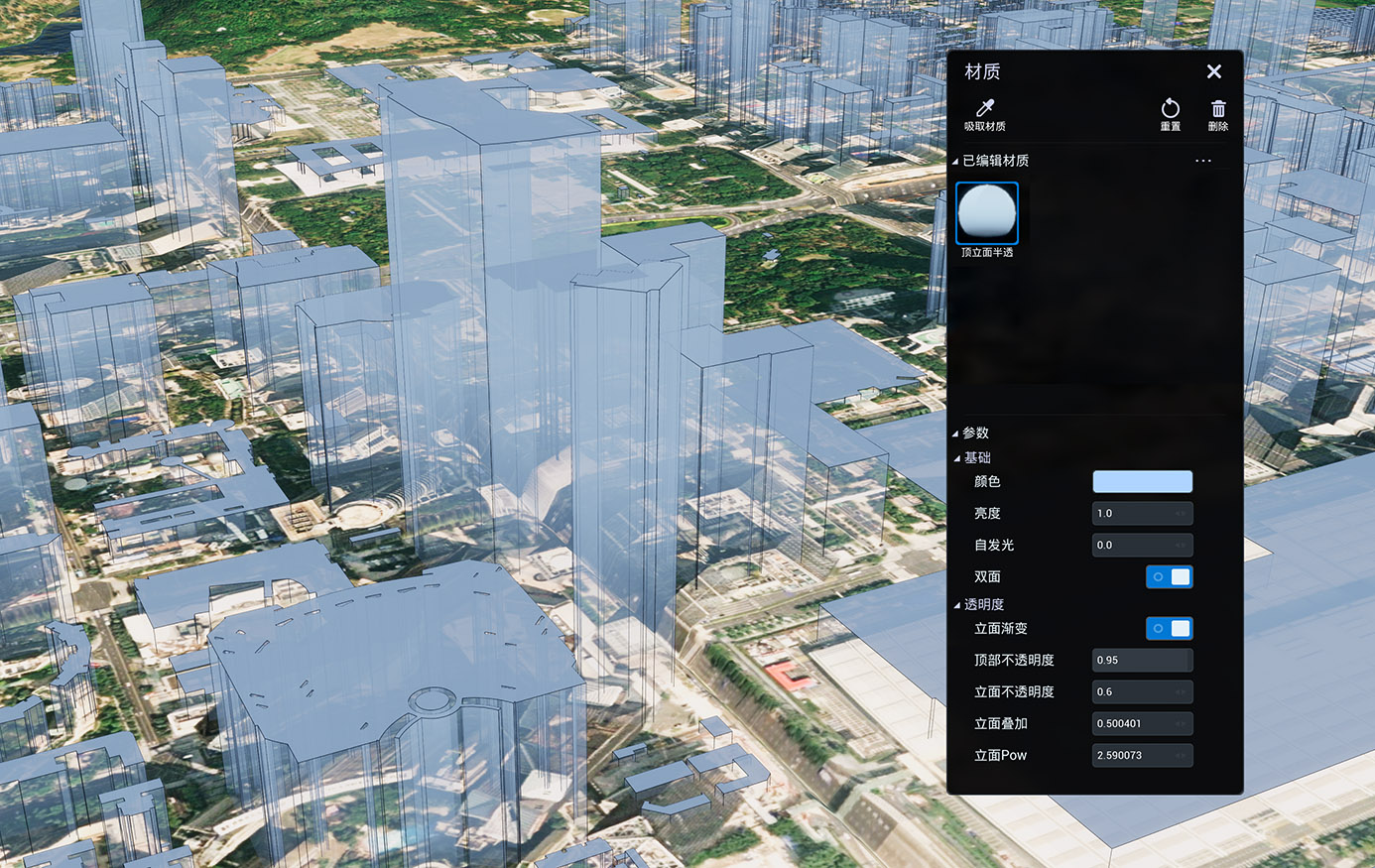Screen dimensions: 1375x868
Task: Open the 颜色 color swatch picker
Action: pos(1142,482)
